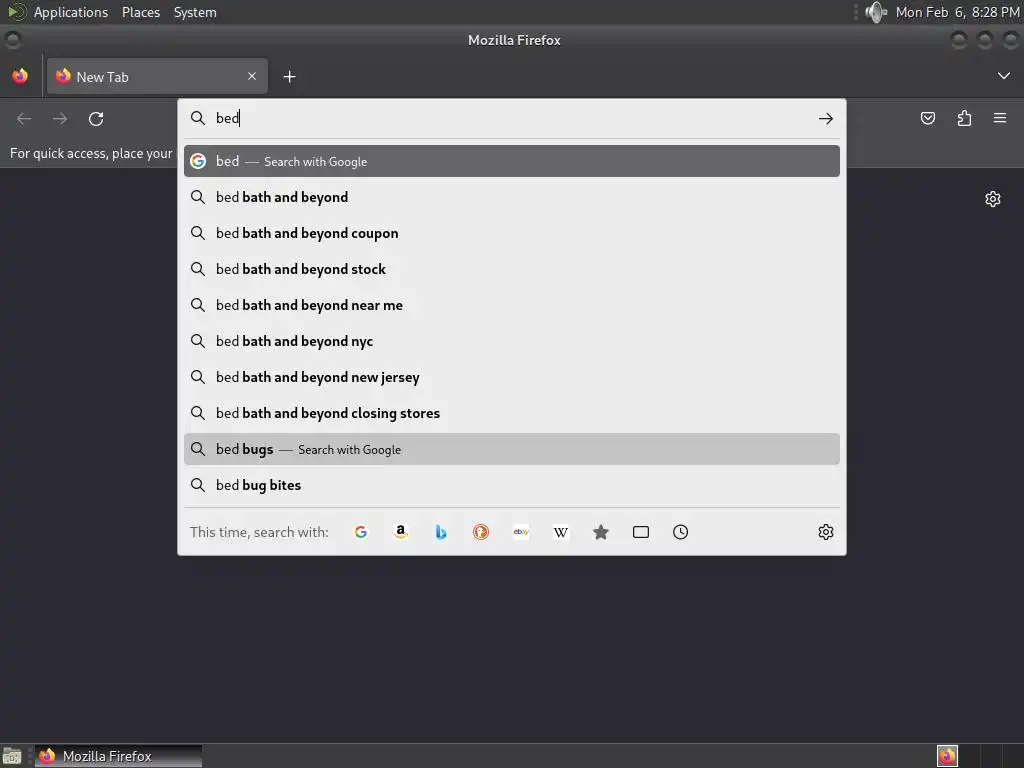Open the Applications menu
1024x768 pixels.
pyautogui.click(x=71, y=12)
